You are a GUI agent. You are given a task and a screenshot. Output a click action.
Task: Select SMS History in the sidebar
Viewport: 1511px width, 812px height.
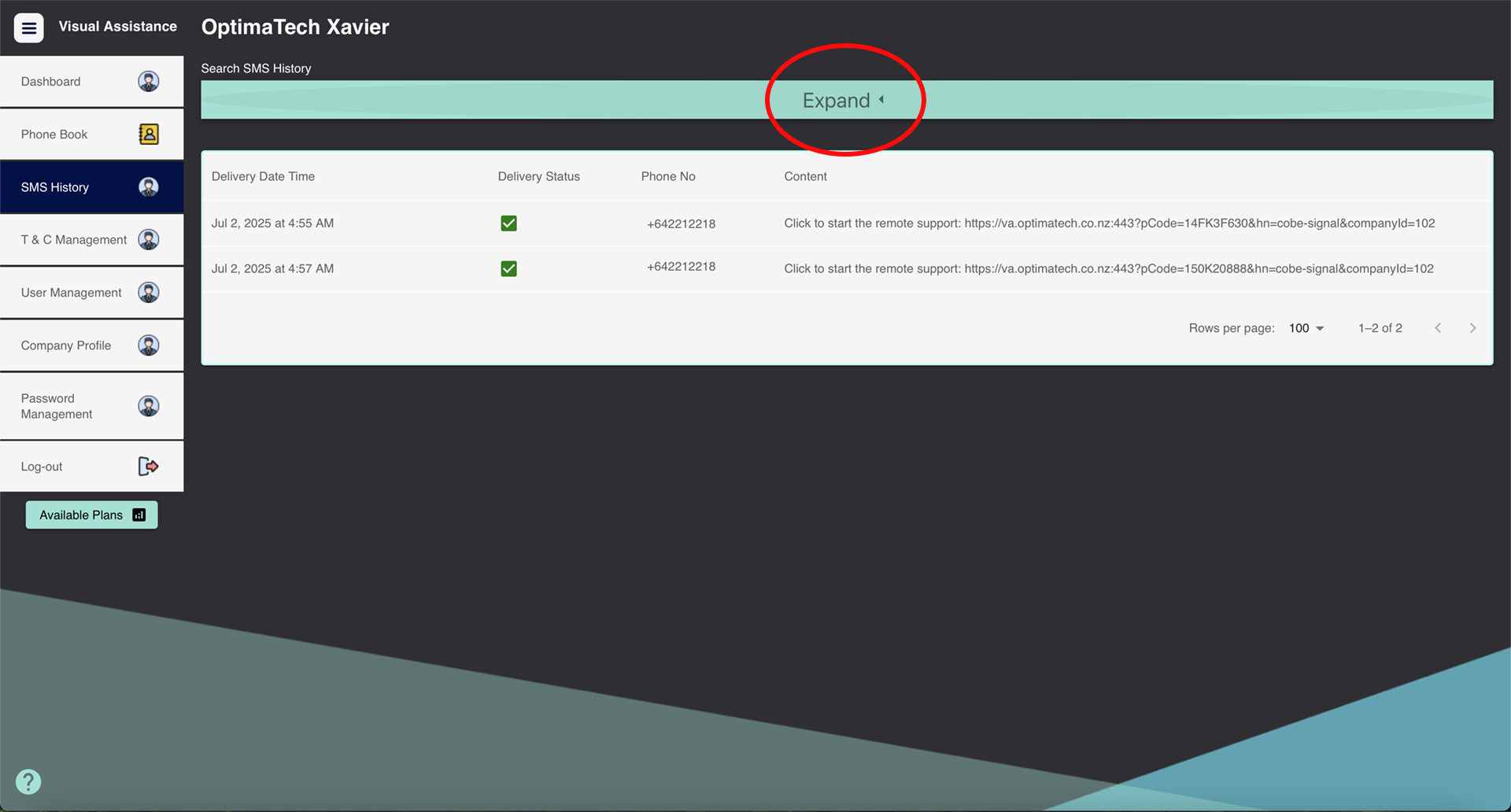coord(92,186)
